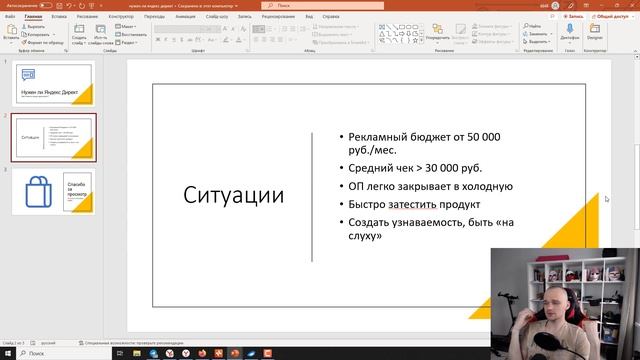Open the Слайд-шоу ribbon tab
The height and width of the screenshot is (360, 640).
tap(217, 17)
